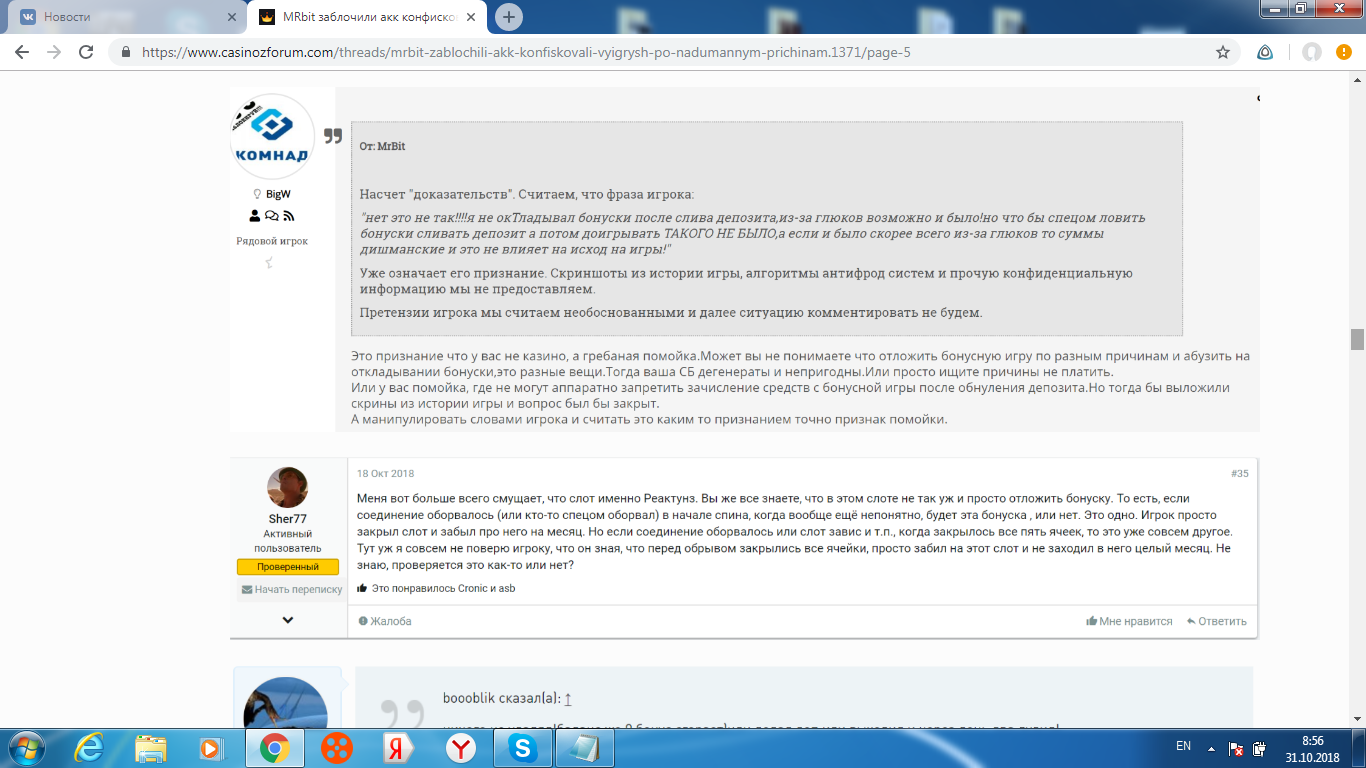Open Cronic in the likes line
This screenshot has width=1366, height=768.
tap(474, 589)
